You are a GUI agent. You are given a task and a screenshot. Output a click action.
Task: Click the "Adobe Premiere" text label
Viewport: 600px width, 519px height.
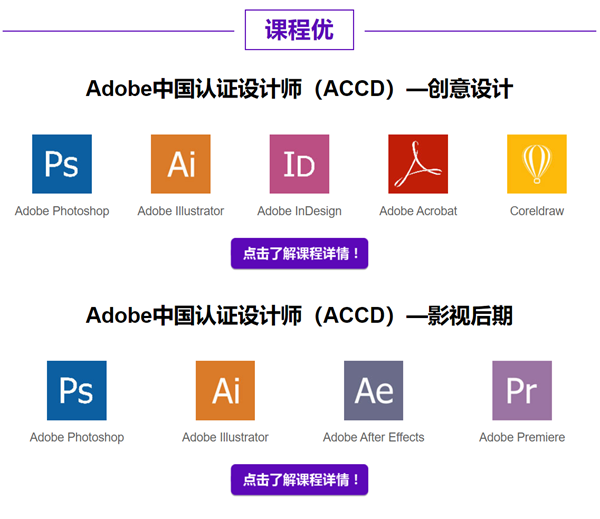pyautogui.click(x=522, y=437)
